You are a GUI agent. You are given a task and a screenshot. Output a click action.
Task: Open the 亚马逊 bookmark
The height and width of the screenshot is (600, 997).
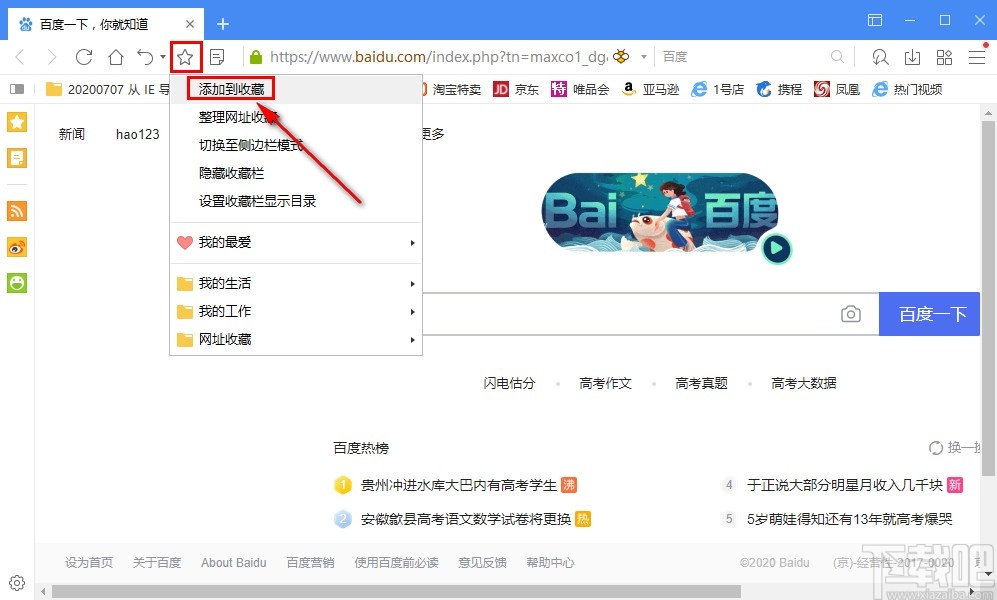(651, 90)
